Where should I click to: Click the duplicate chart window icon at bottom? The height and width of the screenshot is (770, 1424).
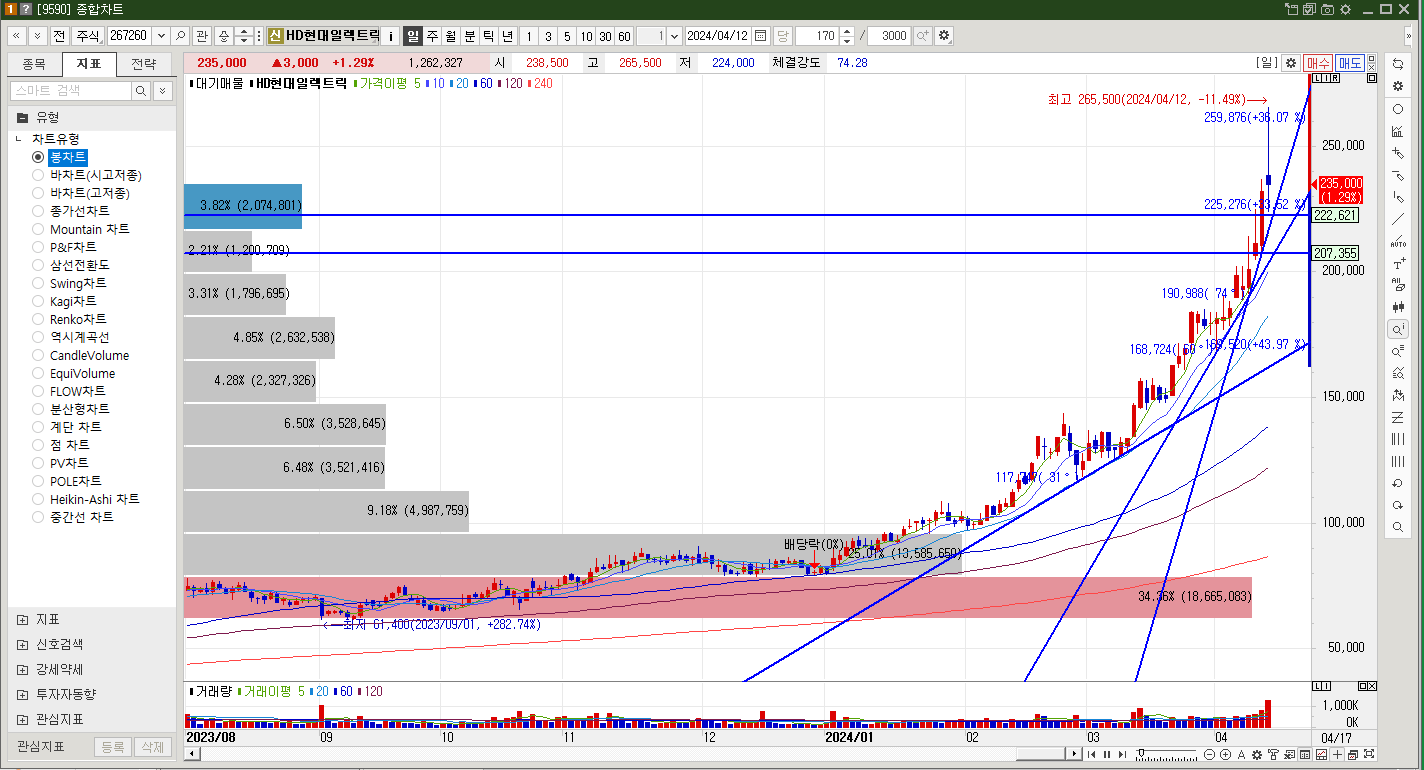[x=1353, y=754]
